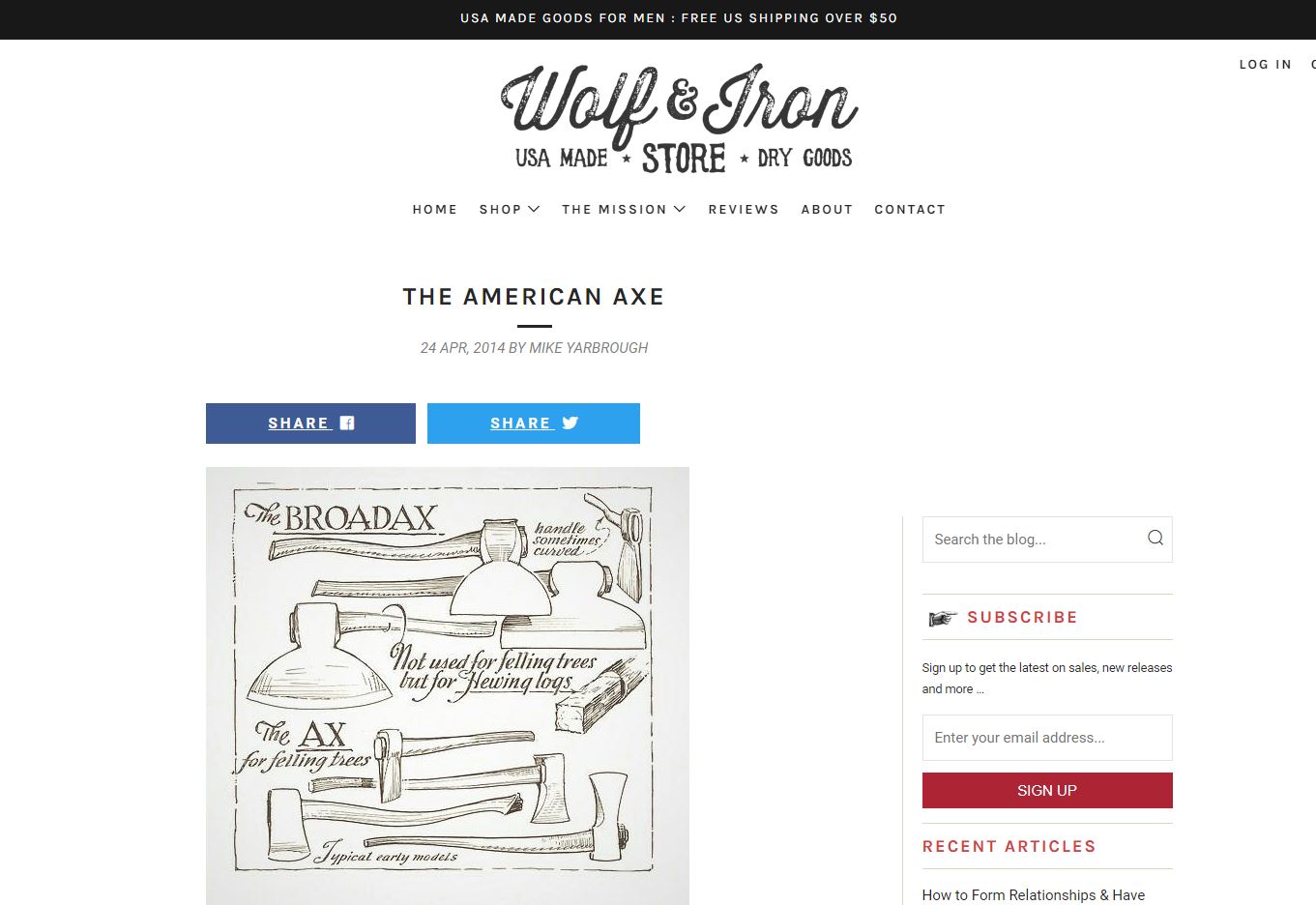Open How to Form Relationships article link
Image resolution: width=1316 pixels, height=905 pixels.
1034,895
